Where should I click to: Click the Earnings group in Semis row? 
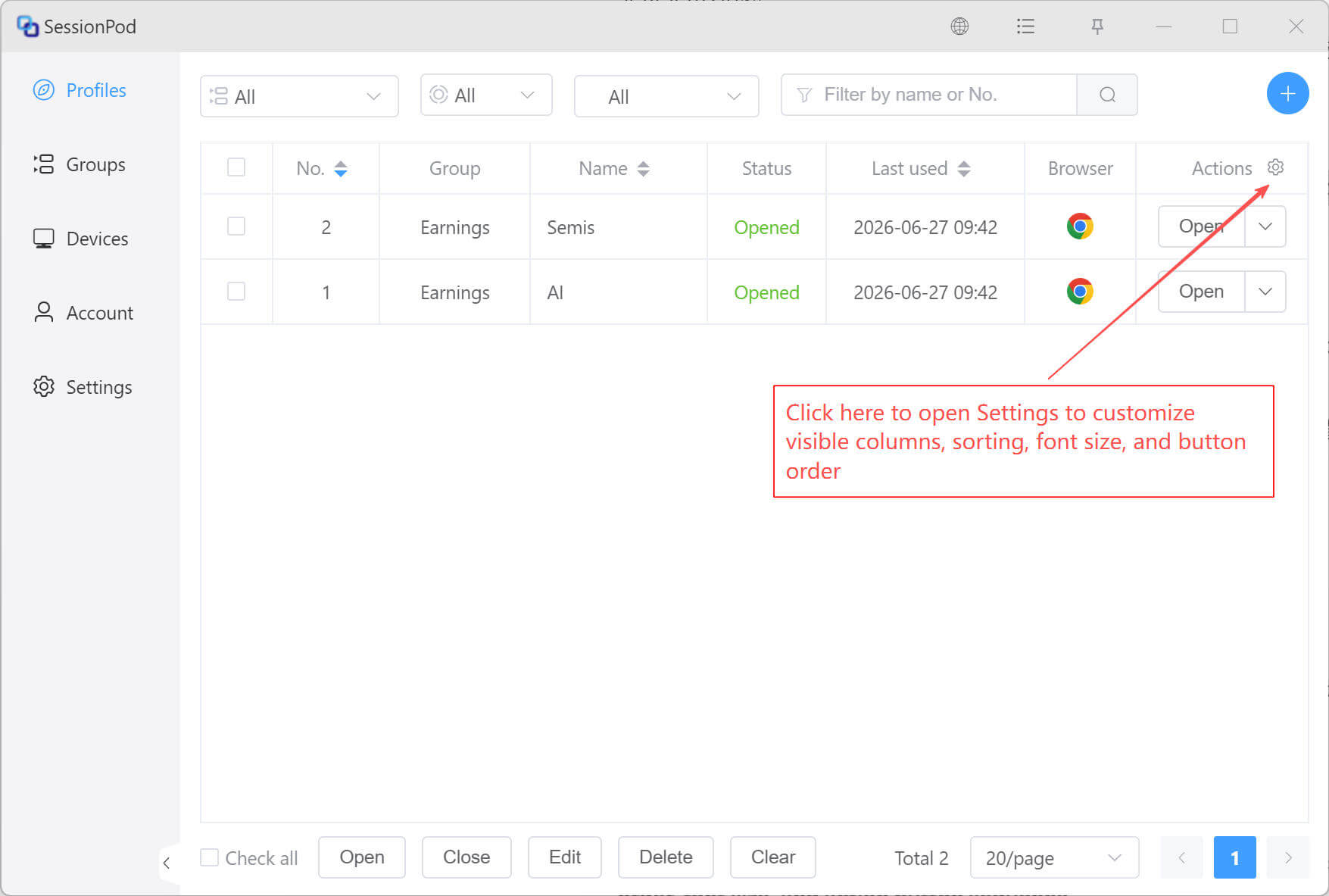(455, 228)
